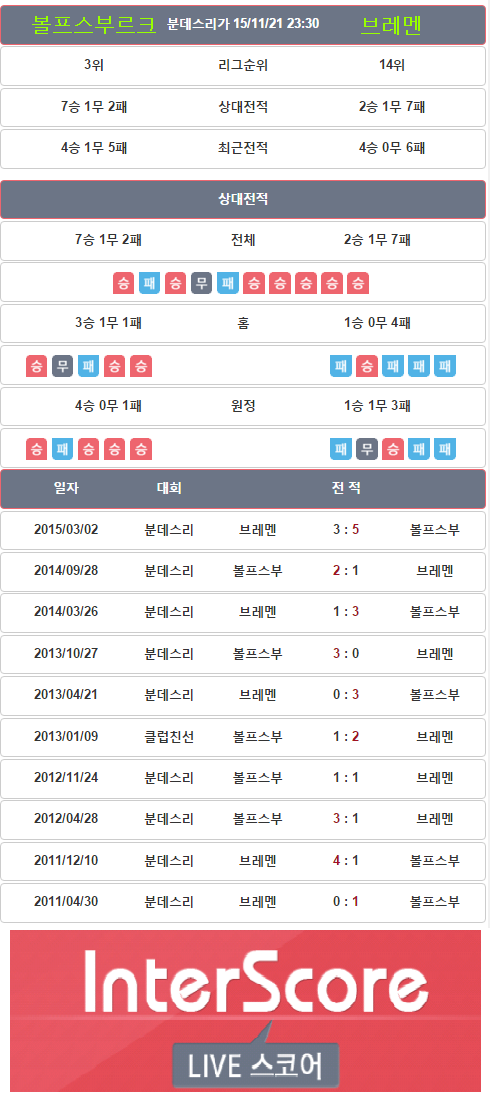
Task: Click the 1 : 2 score
Action: (x=346, y=737)
